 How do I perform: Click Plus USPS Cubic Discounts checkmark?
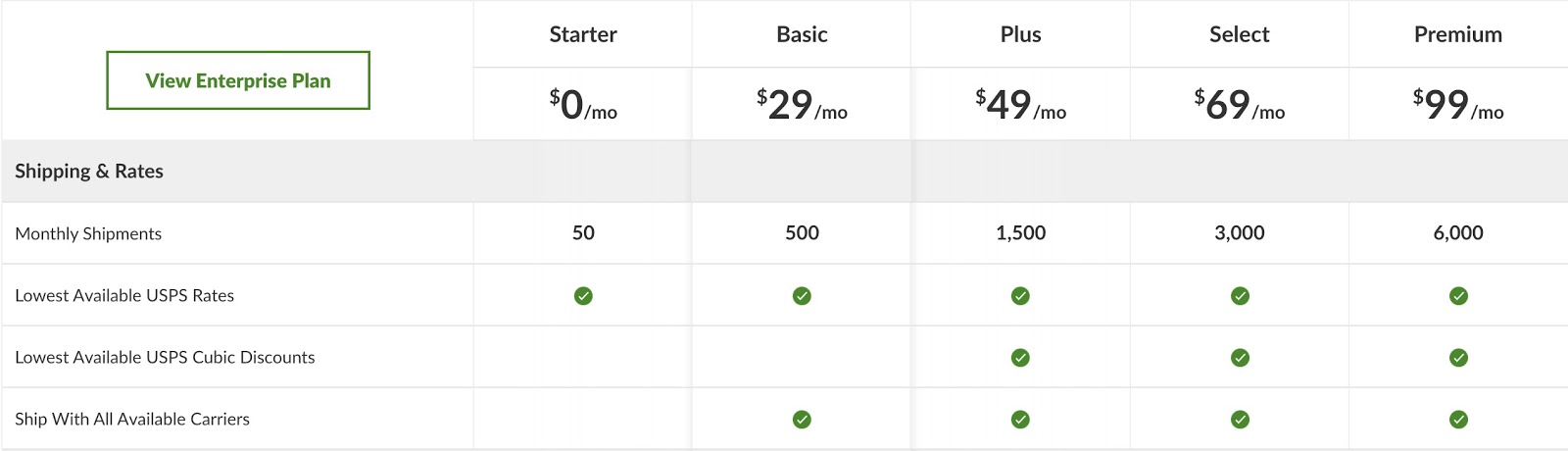coord(1020,358)
